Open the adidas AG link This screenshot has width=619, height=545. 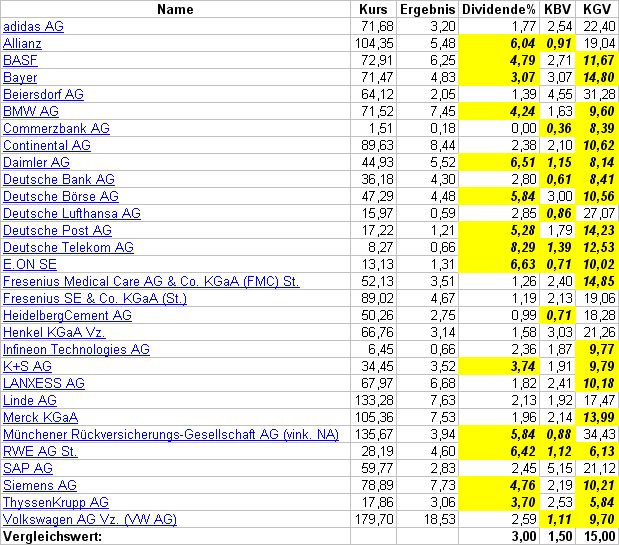tap(33, 25)
